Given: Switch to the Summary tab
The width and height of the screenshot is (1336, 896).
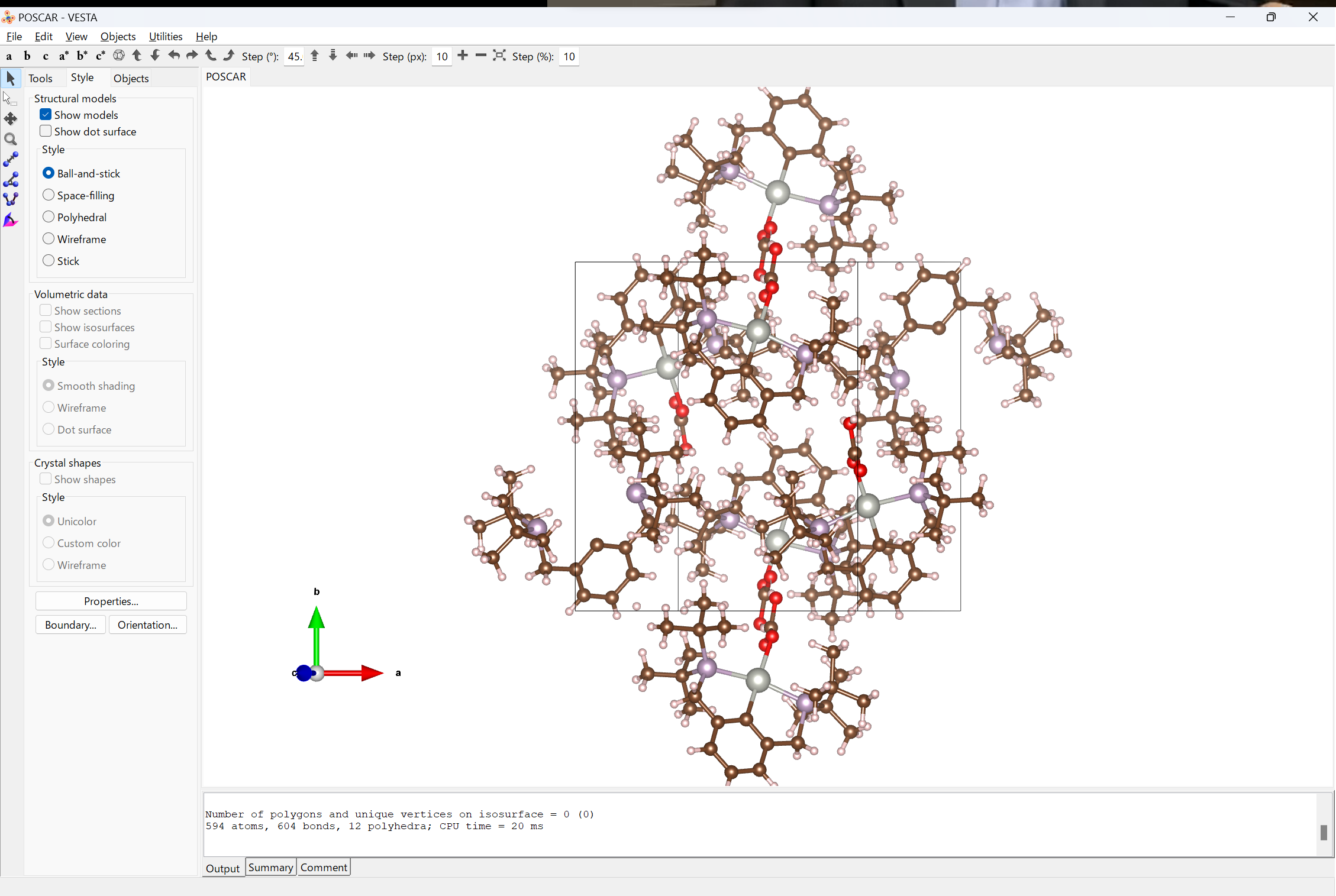Looking at the screenshot, I should pos(270,868).
